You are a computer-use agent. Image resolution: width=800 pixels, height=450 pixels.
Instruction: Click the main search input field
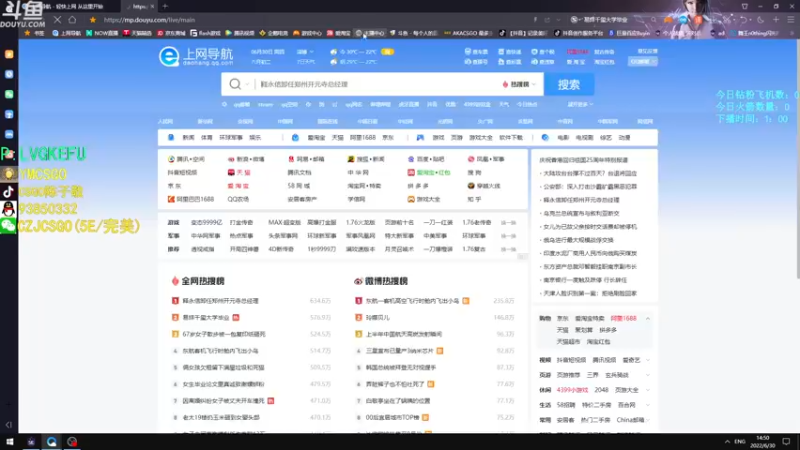click(x=378, y=84)
